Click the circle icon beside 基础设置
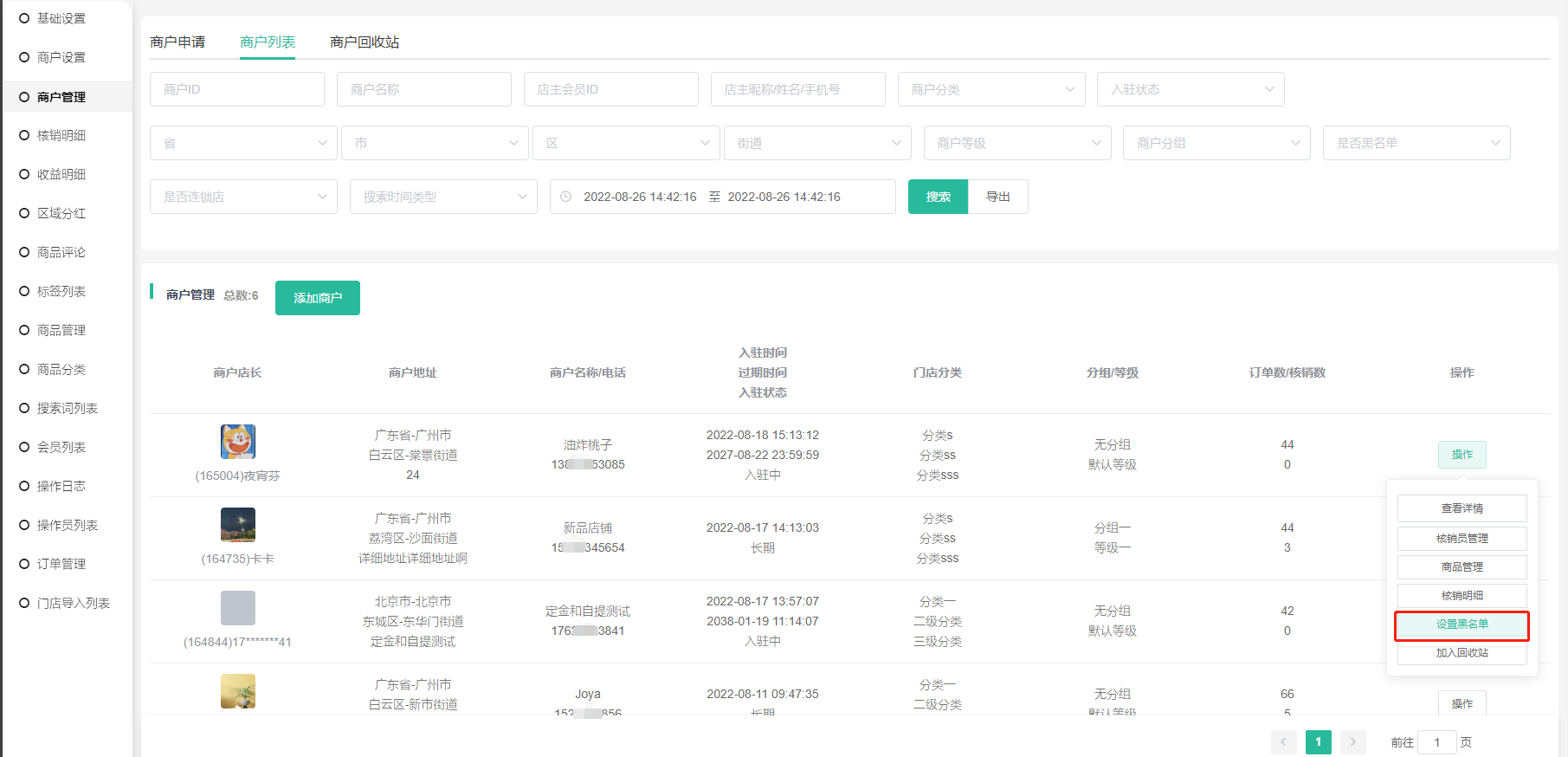 (x=24, y=18)
